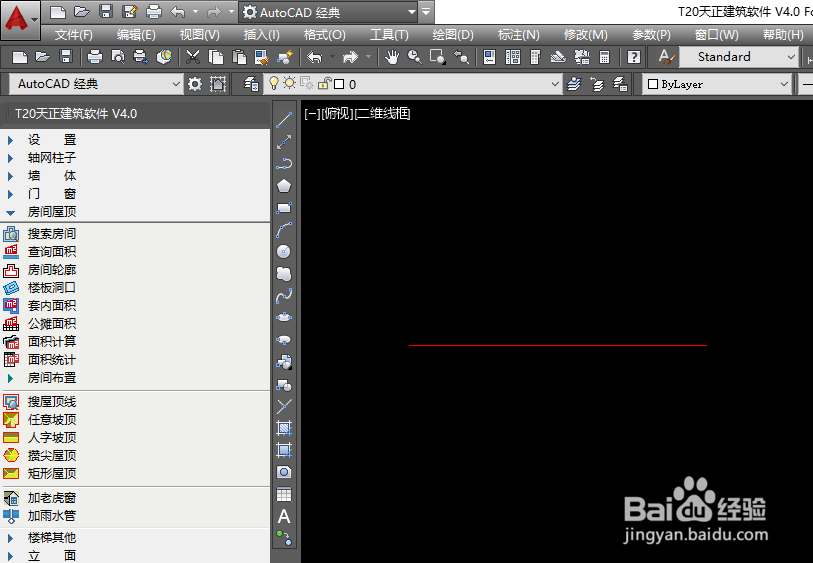The width and height of the screenshot is (813, 563).
Task: Click the QuickCalc calculator icon
Action: coord(604,57)
